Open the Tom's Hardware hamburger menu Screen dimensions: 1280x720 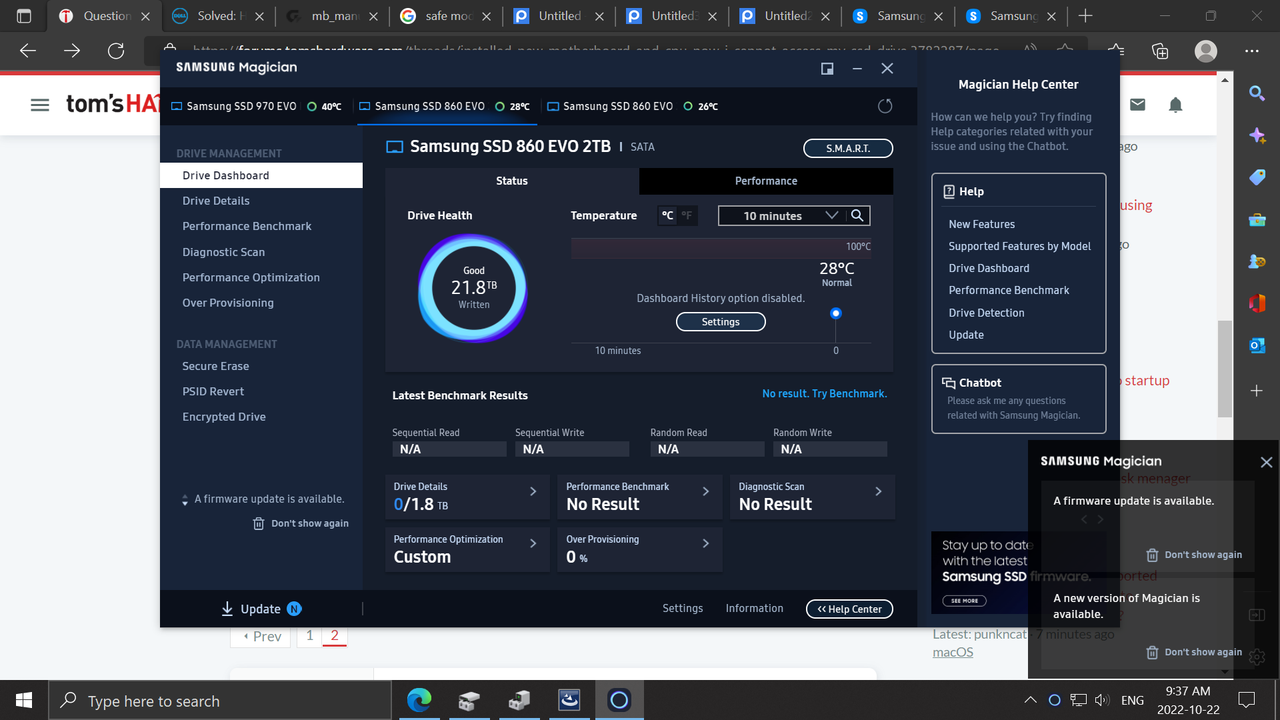40,104
